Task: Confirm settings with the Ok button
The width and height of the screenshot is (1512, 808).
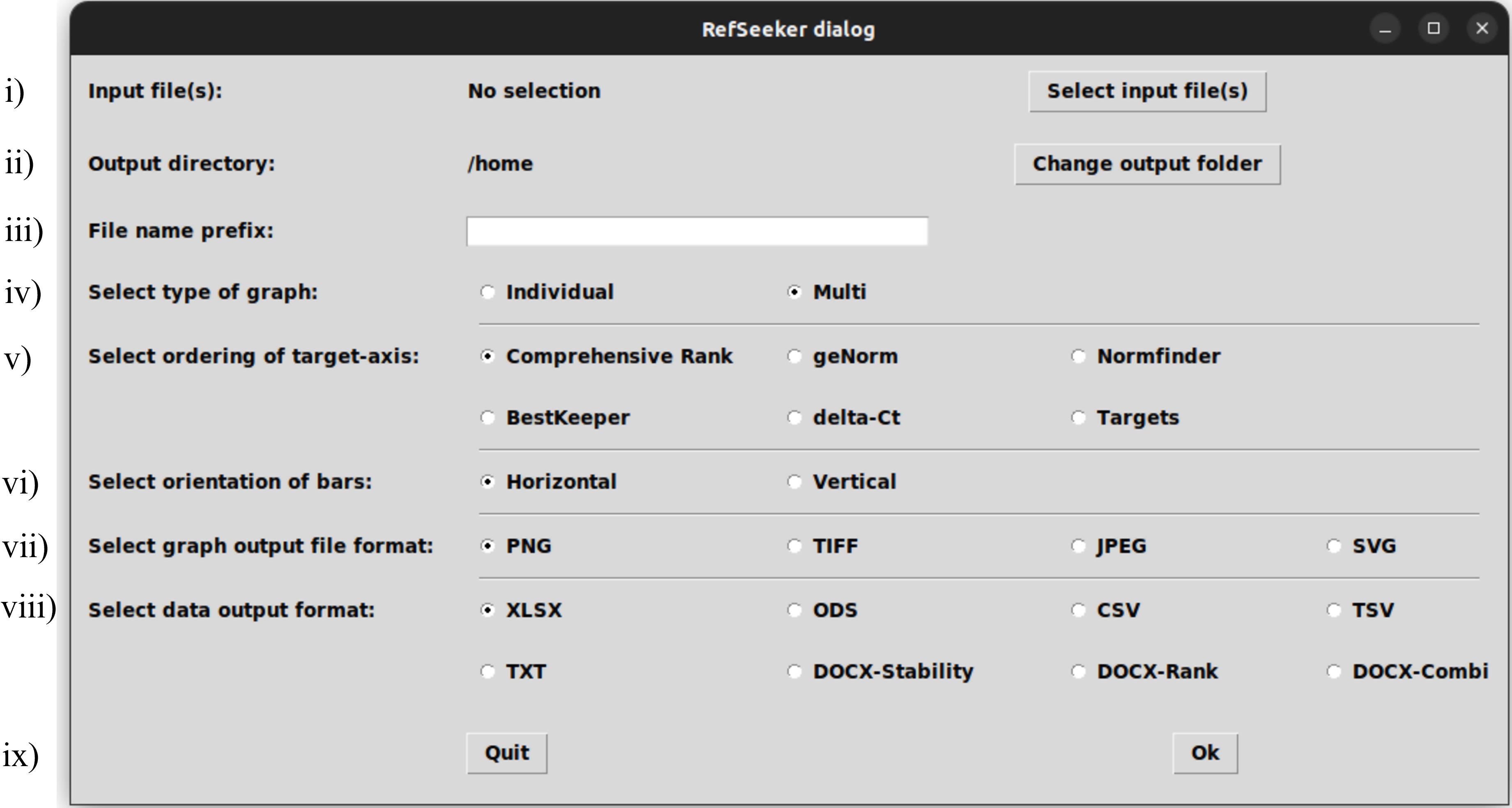Action: pos(1205,753)
